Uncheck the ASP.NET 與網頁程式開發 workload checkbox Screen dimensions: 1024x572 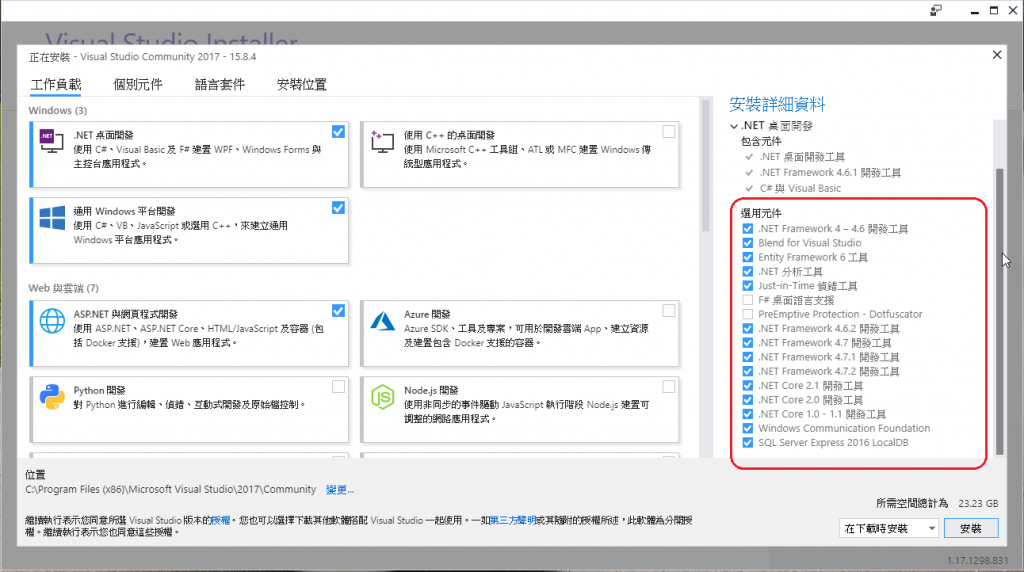[x=338, y=311]
